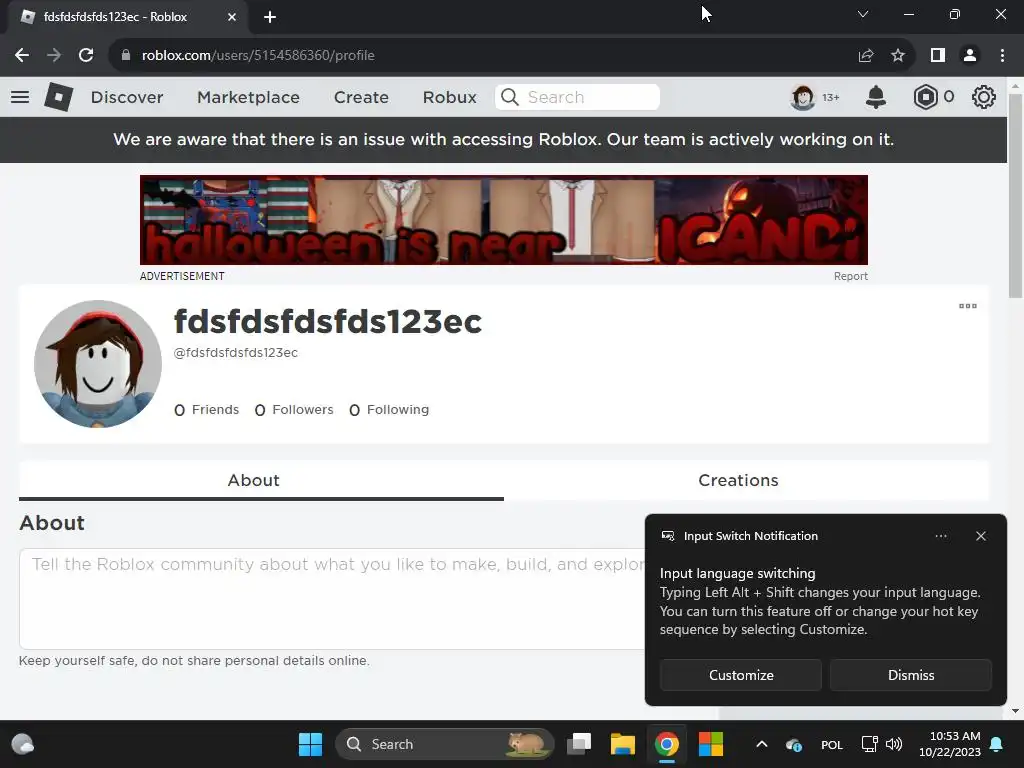The image size is (1024, 768).
Task: Click the user avatar in the header
Action: click(803, 97)
